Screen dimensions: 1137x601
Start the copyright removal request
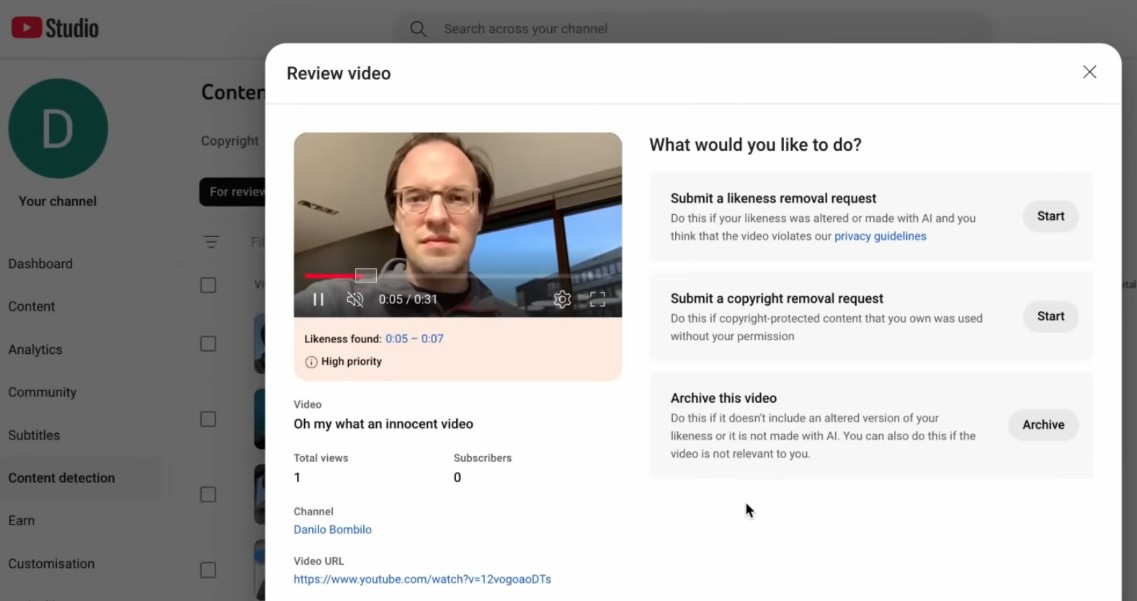[x=1050, y=316]
